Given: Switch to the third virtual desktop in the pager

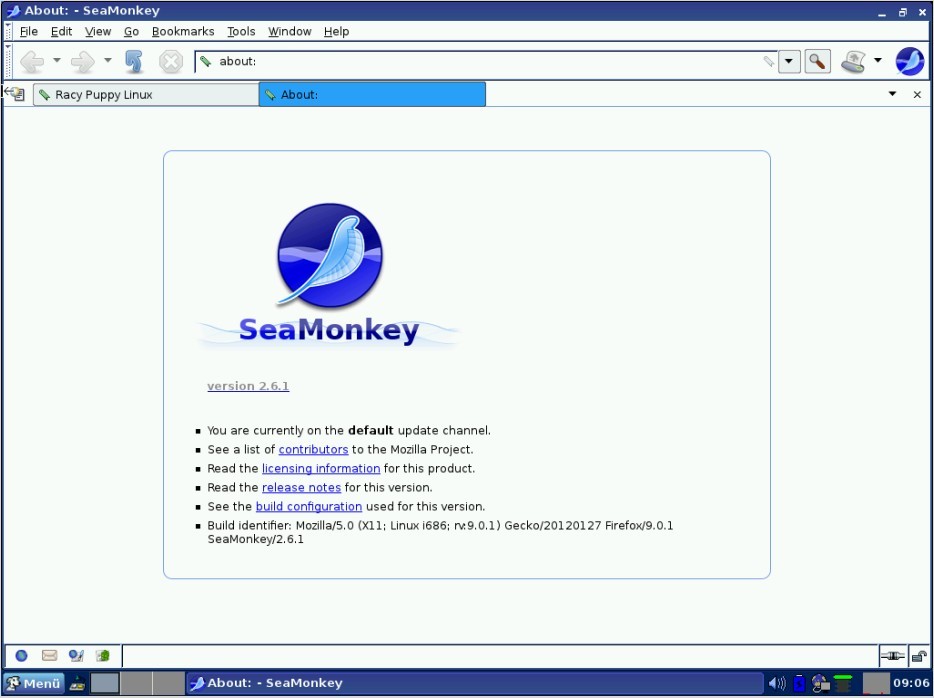Looking at the screenshot, I should (169, 683).
